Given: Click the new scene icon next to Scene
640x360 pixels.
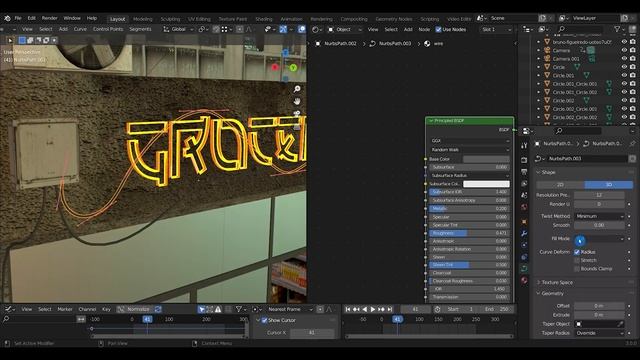Looking at the screenshot, I should pyautogui.click(x=542, y=18).
